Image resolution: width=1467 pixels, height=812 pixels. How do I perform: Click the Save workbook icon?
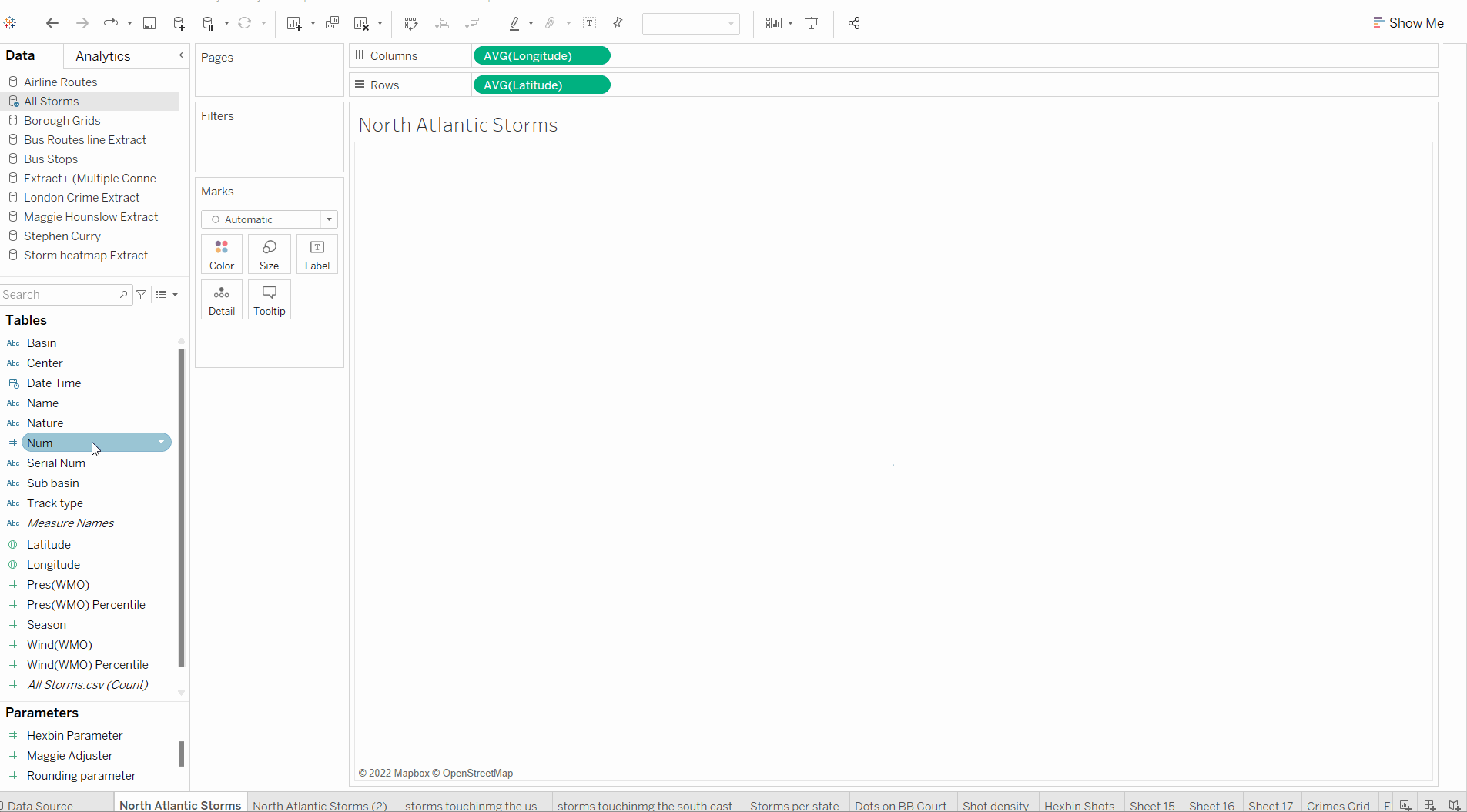149,23
